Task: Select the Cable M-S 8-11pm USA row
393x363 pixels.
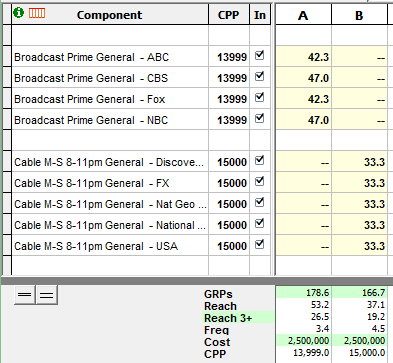Action: tap(110, 246)
